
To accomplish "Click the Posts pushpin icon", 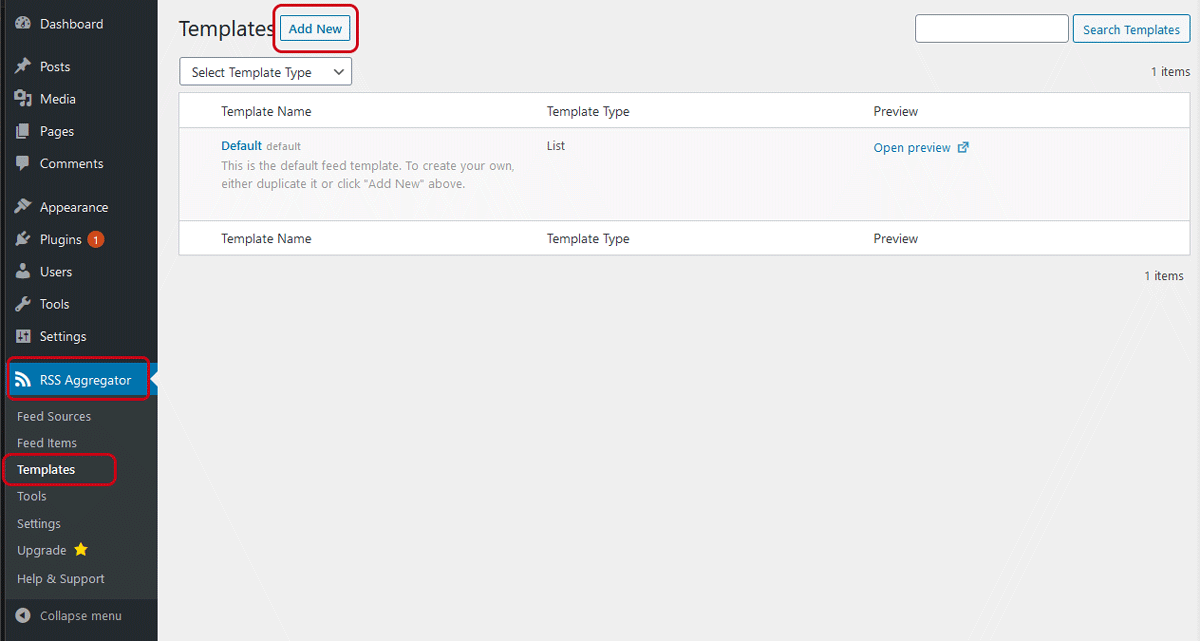I will coord(23,67).
